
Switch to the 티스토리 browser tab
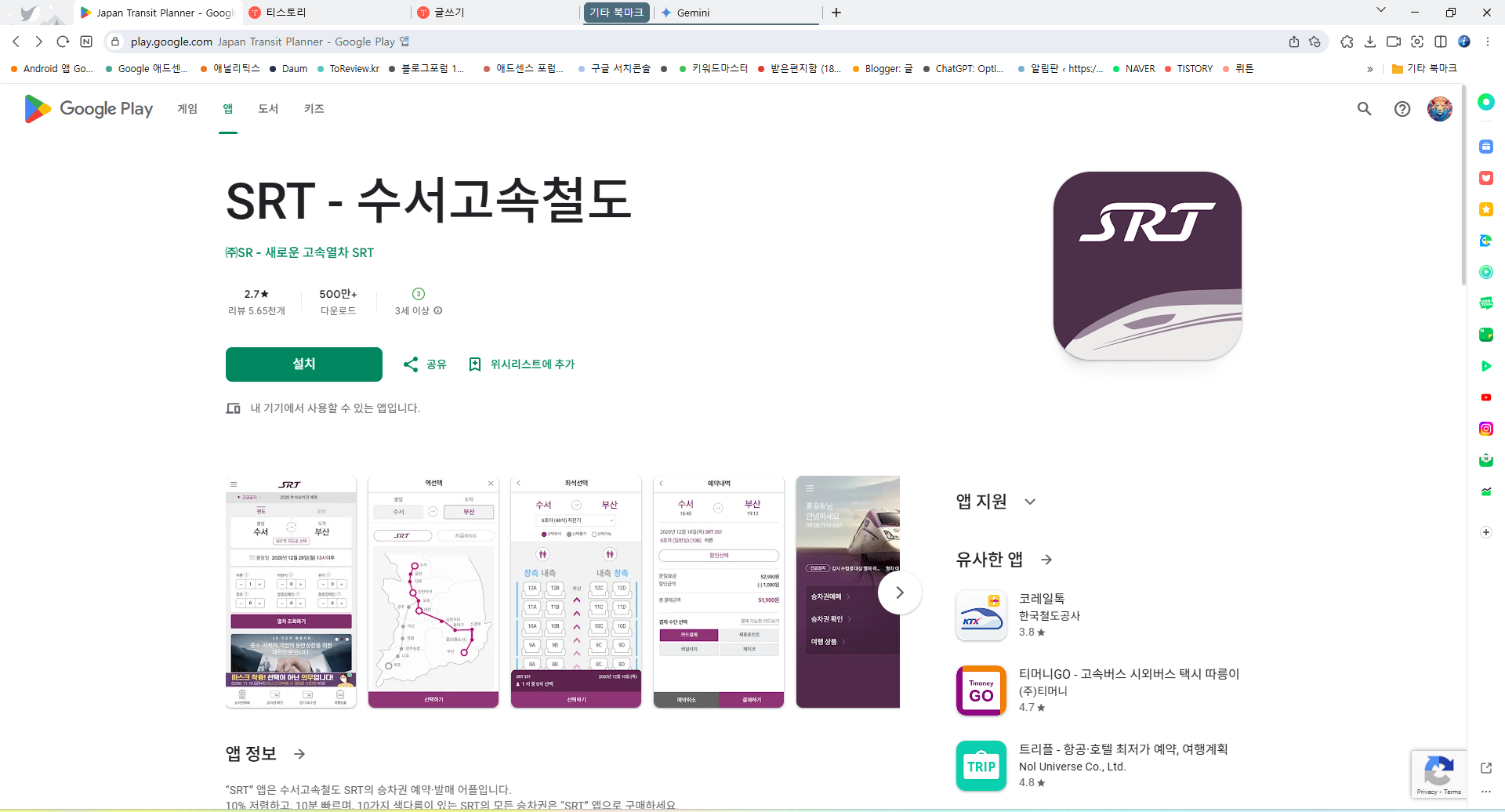point(326,13)
